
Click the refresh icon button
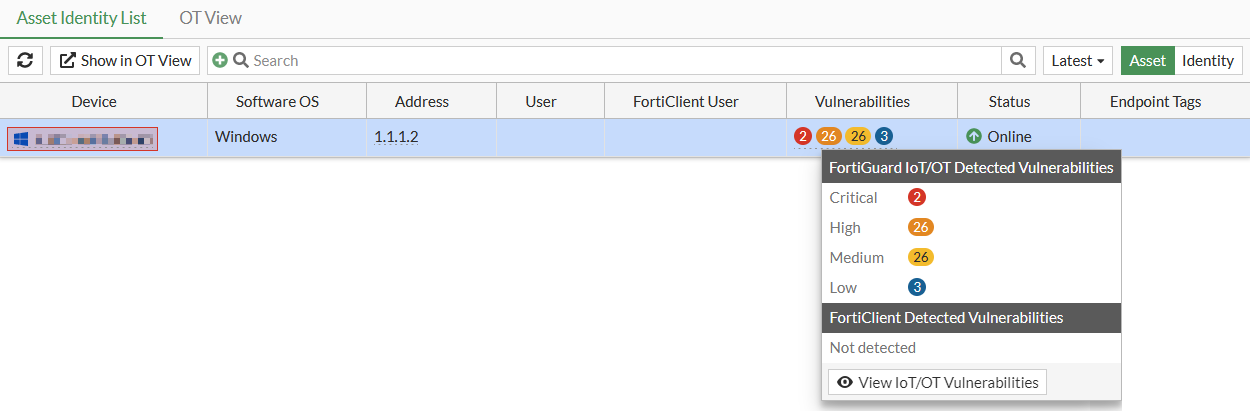point(25,60)
